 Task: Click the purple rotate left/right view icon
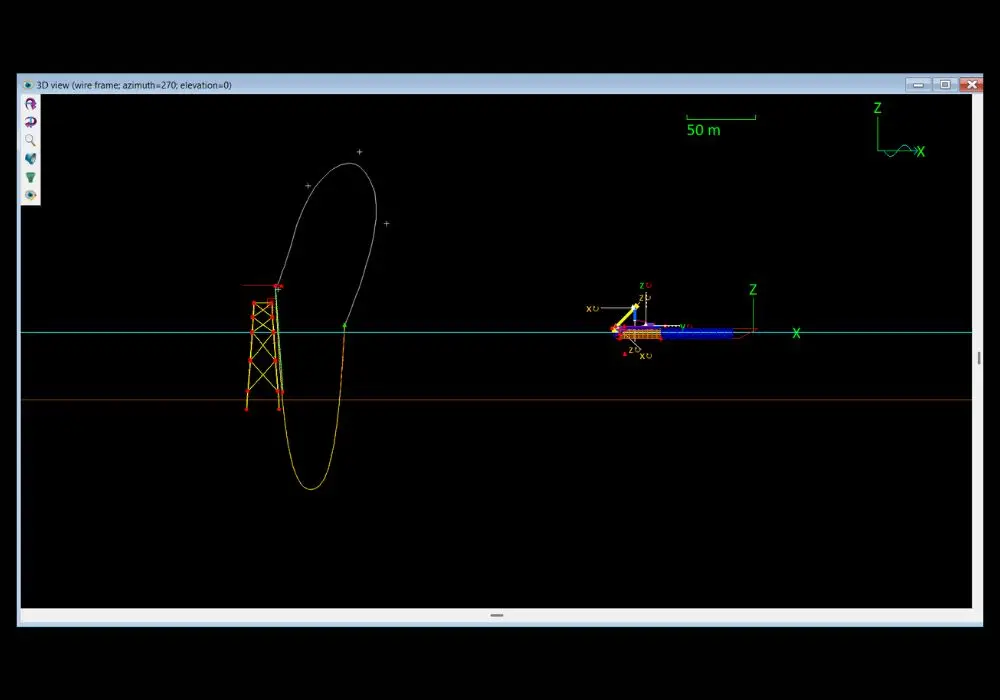pyautogui.click(x=31, y=122)
